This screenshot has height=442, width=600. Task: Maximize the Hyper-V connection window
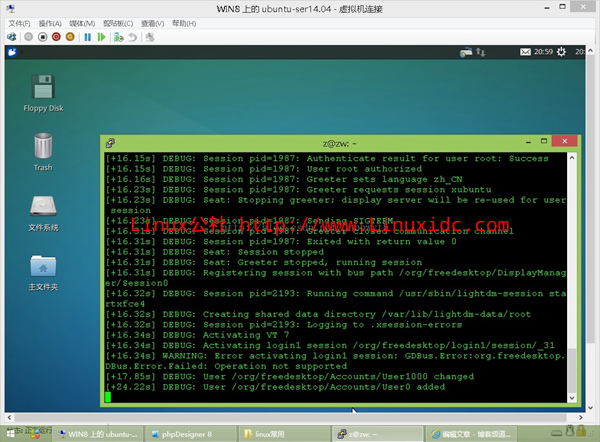click(x=562, y=7)
